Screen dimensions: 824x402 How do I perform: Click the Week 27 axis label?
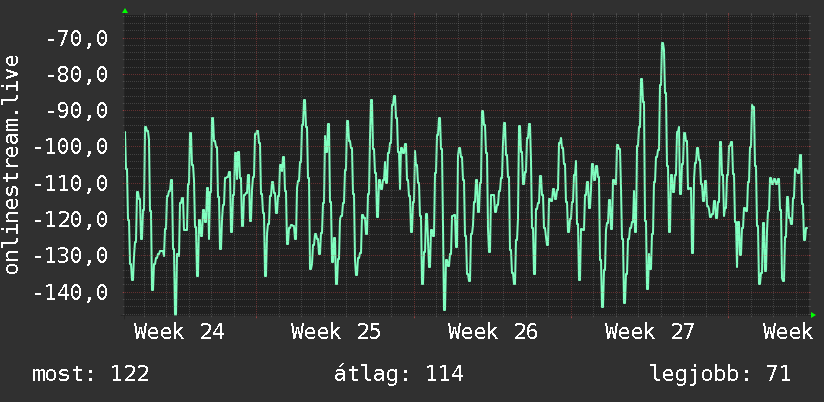[x=650, y=332]
